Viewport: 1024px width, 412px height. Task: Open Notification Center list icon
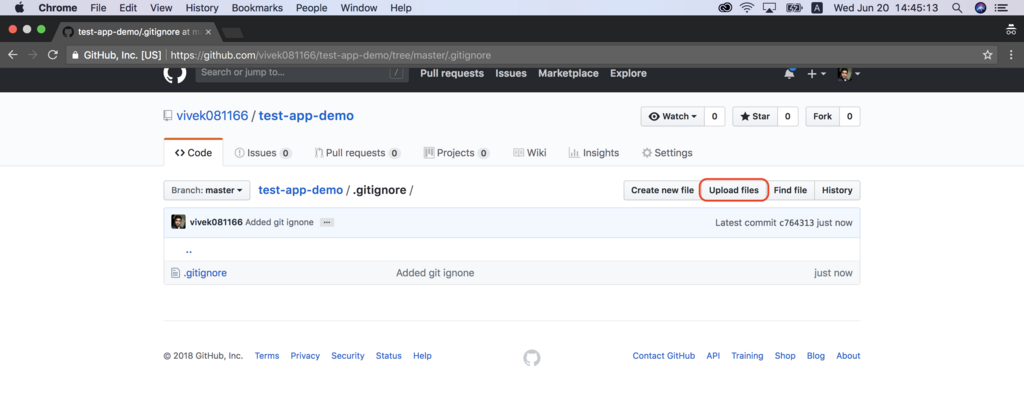tap(1000, 8)
